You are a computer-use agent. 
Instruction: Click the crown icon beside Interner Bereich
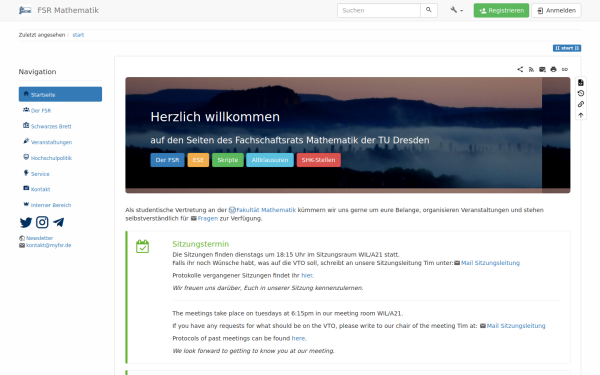[x=26, y=204]
